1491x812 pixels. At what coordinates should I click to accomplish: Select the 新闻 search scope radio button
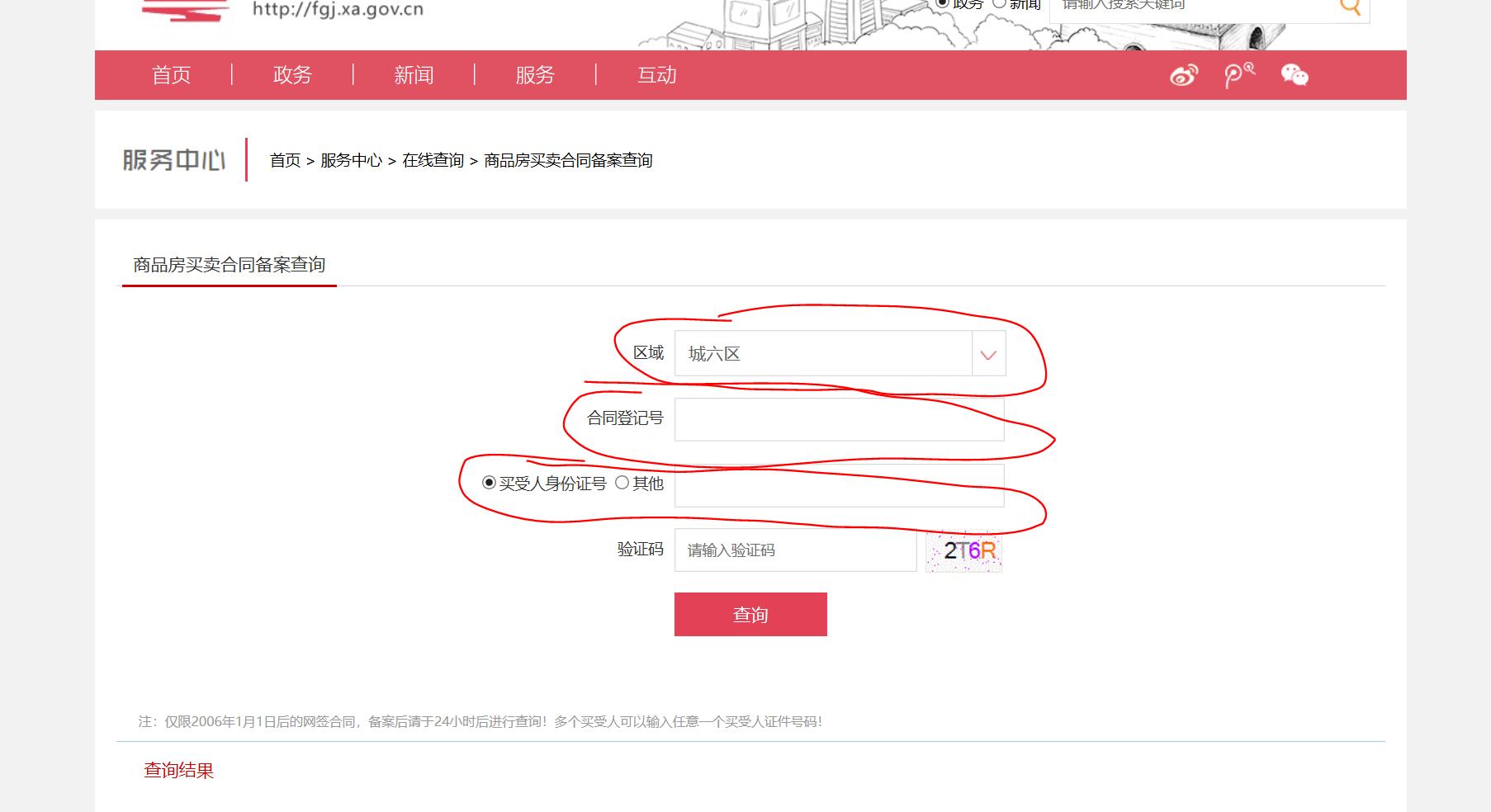(998, 2)
